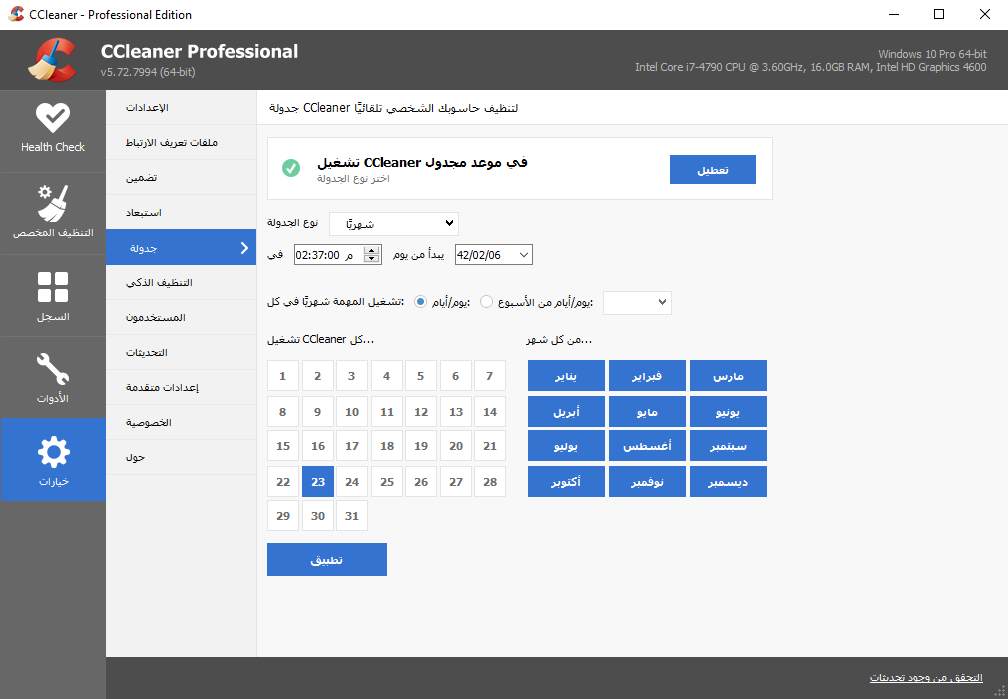1008x699 pixels.
Task: Click the تطبيق apply button
Action: (x=327, y=559)
